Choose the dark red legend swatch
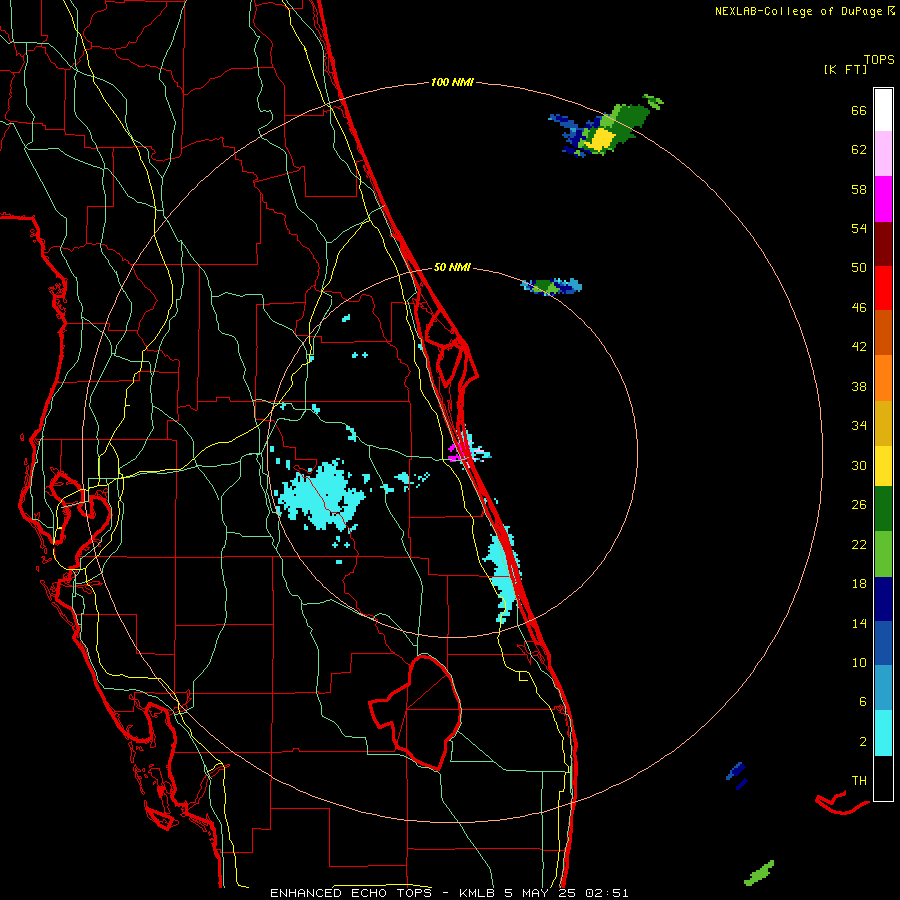Viewport: 900px width, 900px height. coord(883,243)
